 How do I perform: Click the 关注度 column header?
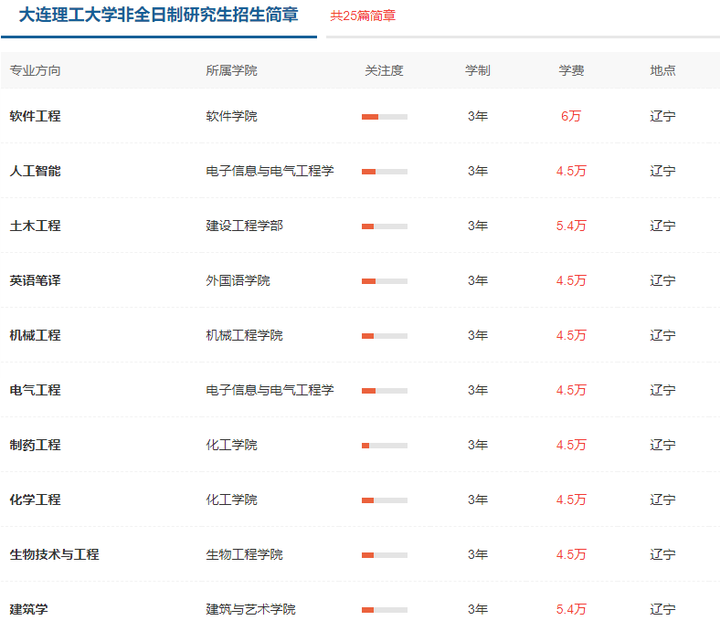pos(384,71)
